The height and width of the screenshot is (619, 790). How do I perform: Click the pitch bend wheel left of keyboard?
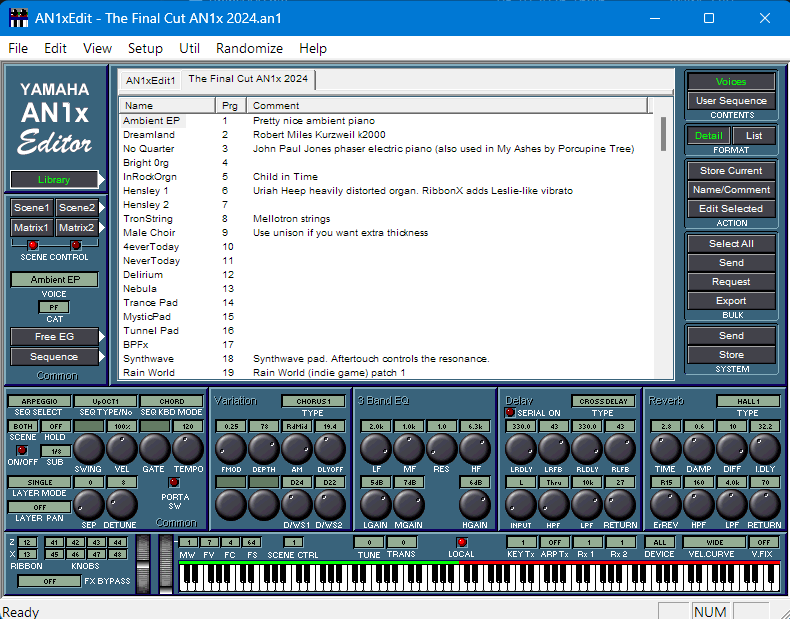tap(144, 564)
